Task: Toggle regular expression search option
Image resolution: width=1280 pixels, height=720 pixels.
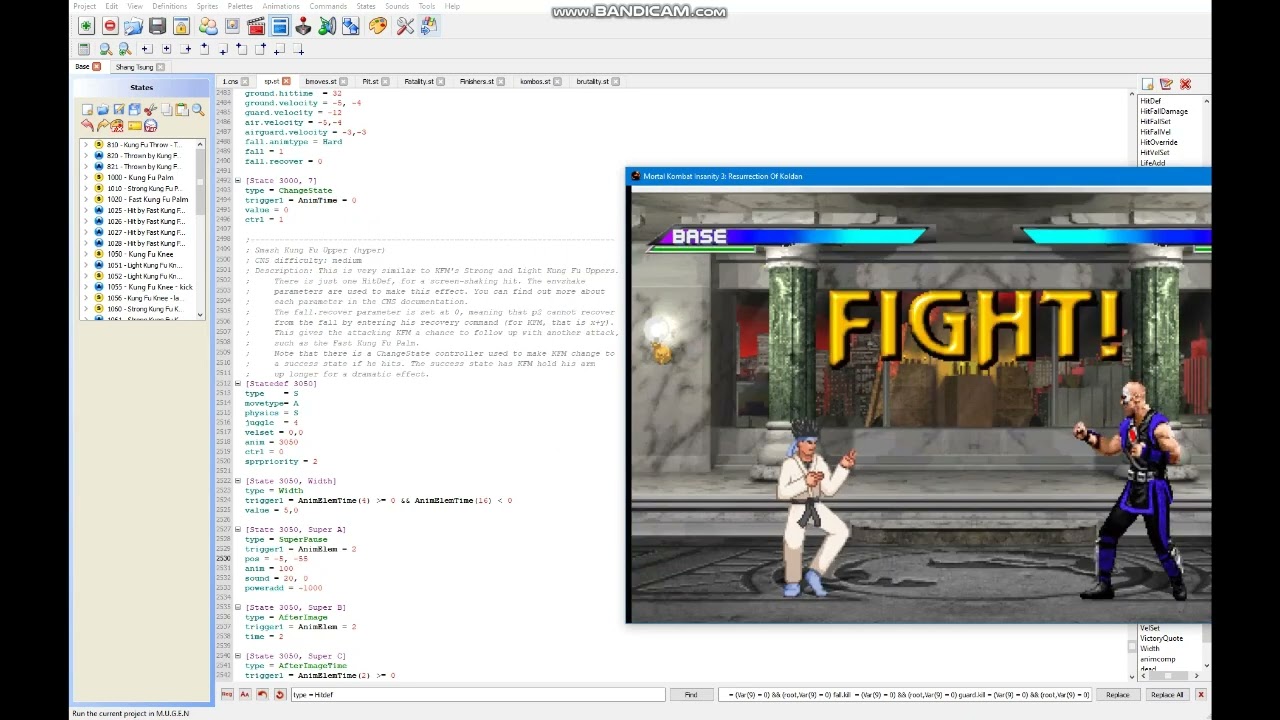Action: (227, 694)
